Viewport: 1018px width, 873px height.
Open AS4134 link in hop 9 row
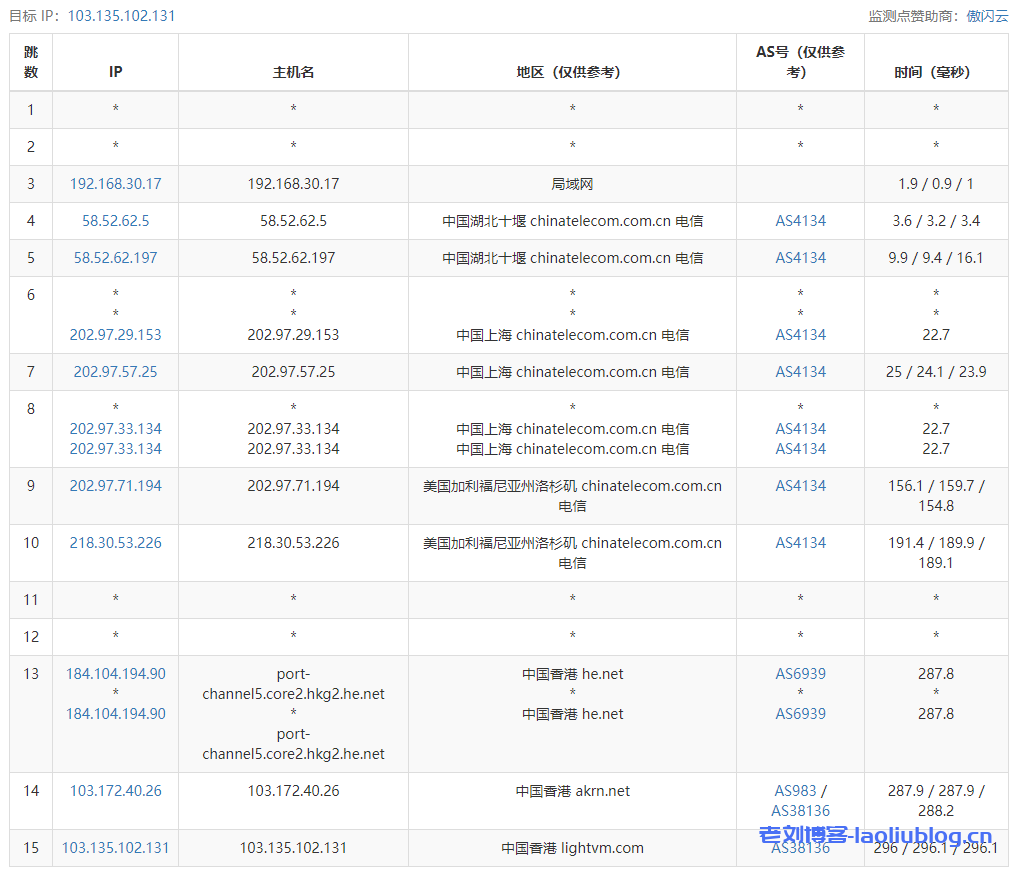tap(800, 486)
